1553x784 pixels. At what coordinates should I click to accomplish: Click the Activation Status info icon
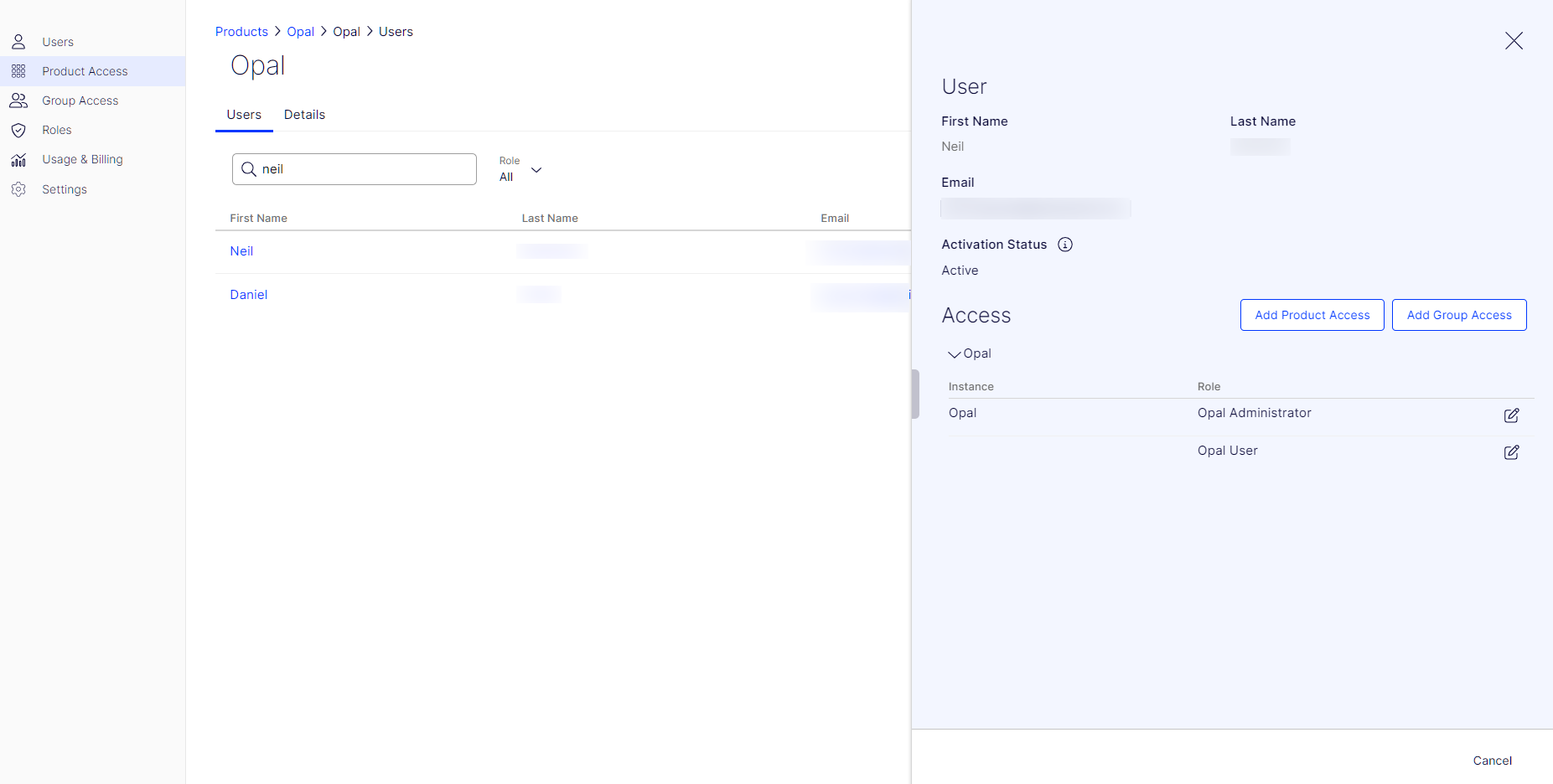pyautogui.click(x=1065, y=245)
